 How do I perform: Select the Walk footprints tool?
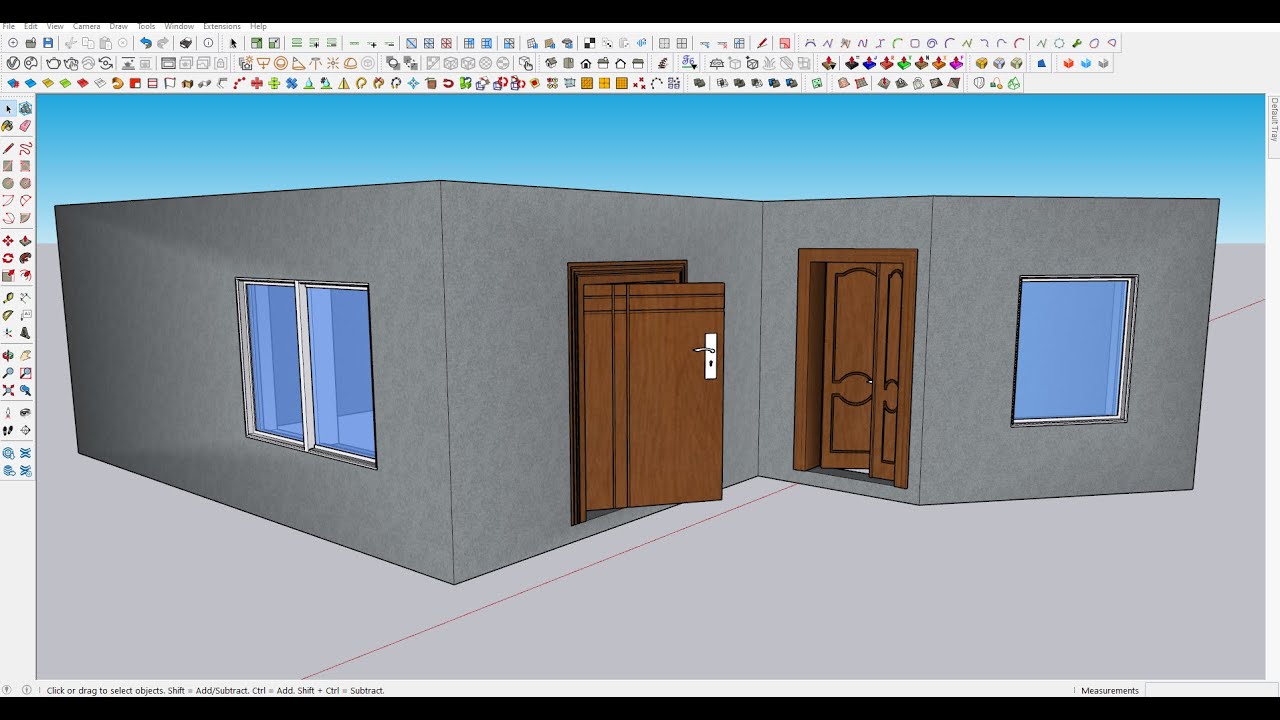8,430
